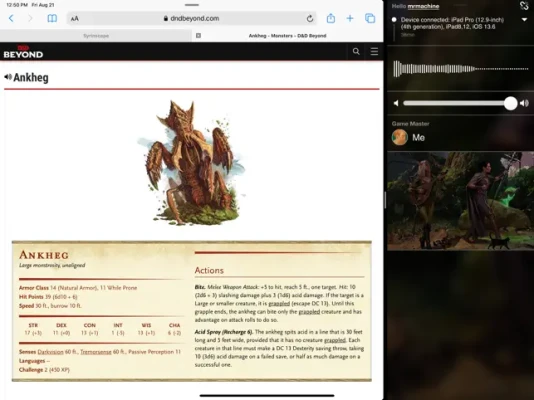The image size is (534, 400).
Task: Click the Actions section heading
Action: coord(209,270)
